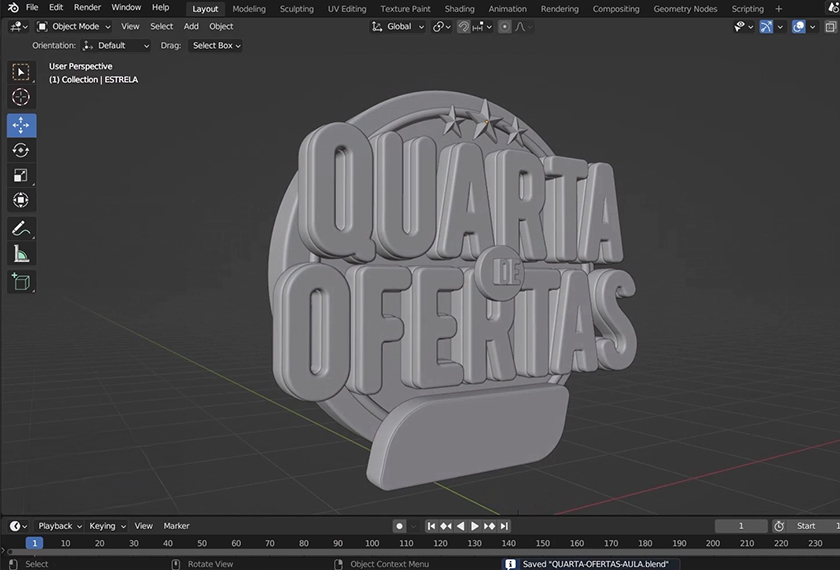Activate the 3D Cursor tool

pos(21,97)
